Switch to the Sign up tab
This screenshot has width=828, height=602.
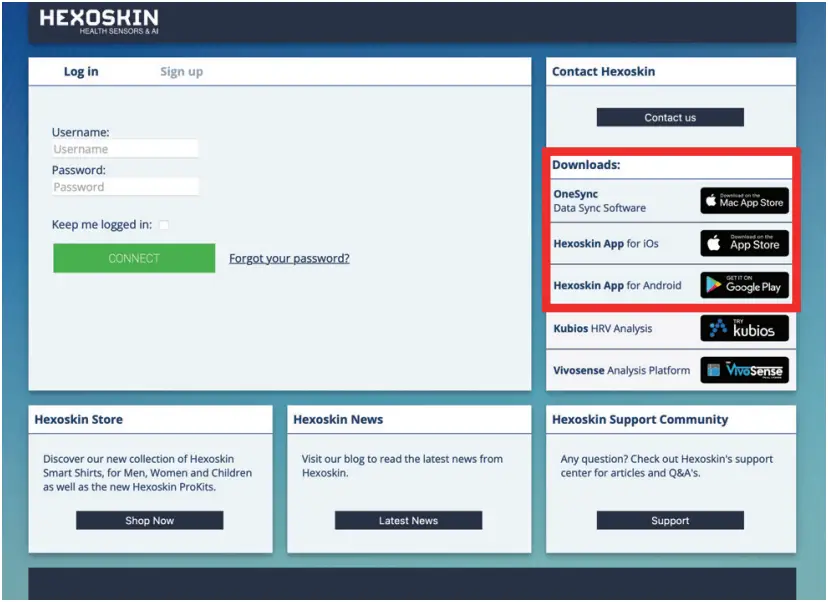[x=181, y=71]
